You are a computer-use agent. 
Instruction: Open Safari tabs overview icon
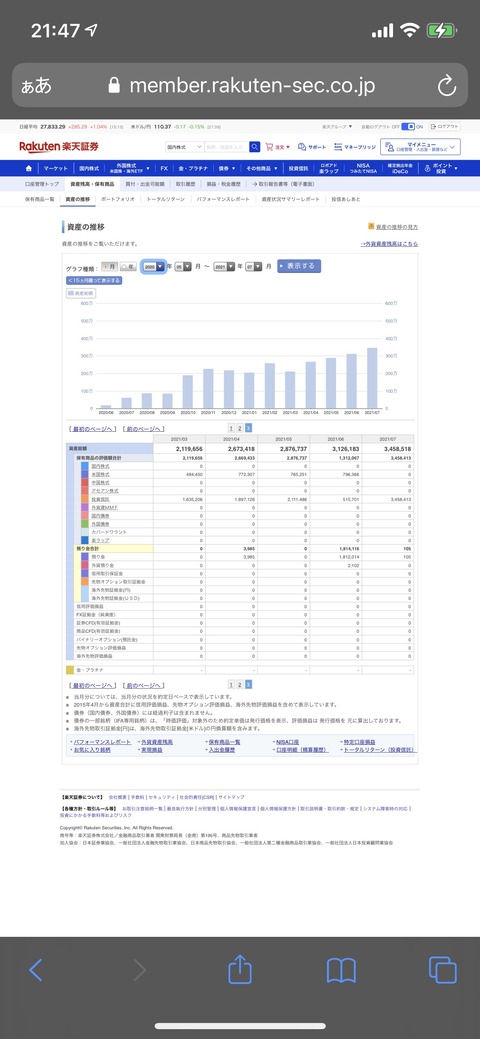[443, 970]
